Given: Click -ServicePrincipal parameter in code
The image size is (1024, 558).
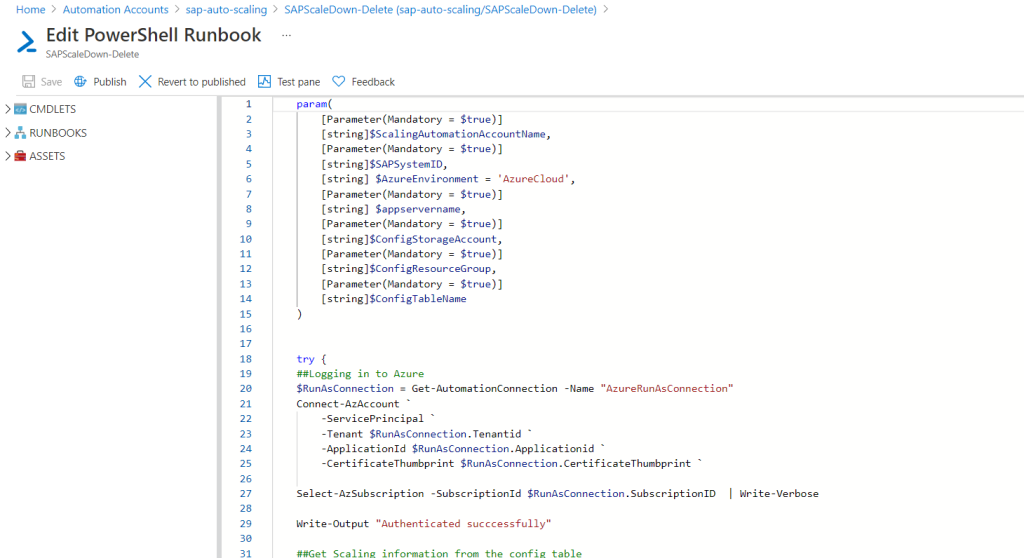Looking at the screenshot, I should click(x=372, y=419).
